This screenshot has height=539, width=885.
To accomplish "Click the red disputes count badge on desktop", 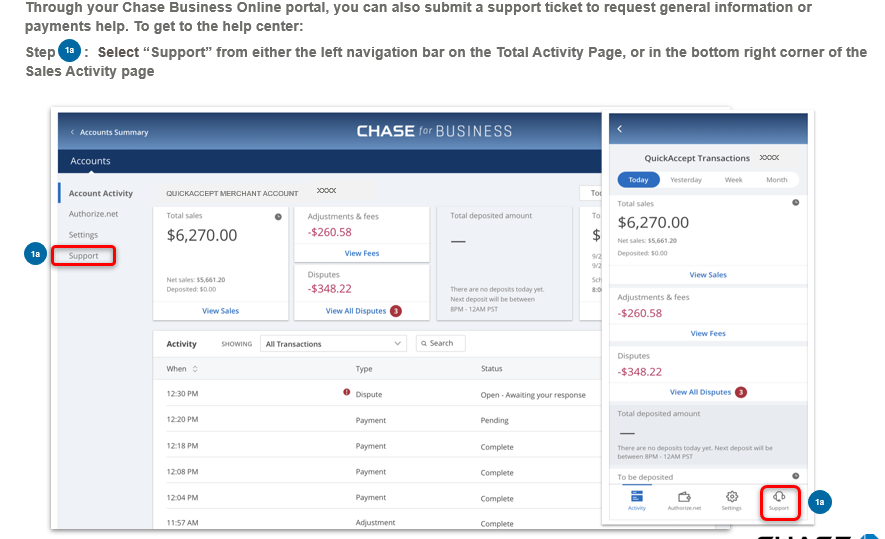I will 396,311.
